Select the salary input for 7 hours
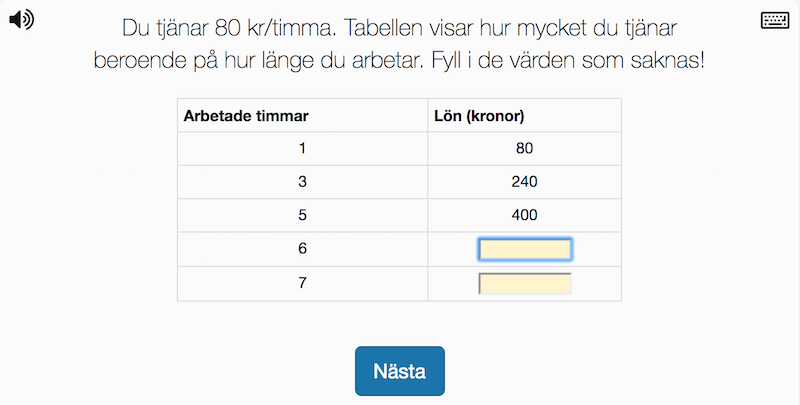This screenshot has width=800, height=405. 524,284
